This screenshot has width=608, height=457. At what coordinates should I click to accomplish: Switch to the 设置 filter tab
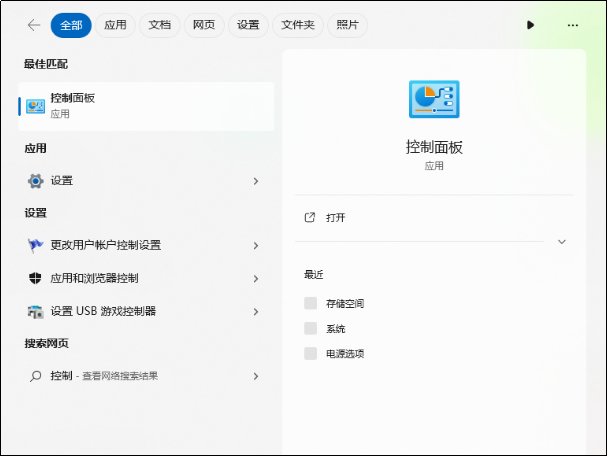pyautogui.click(x=248, y=25)
